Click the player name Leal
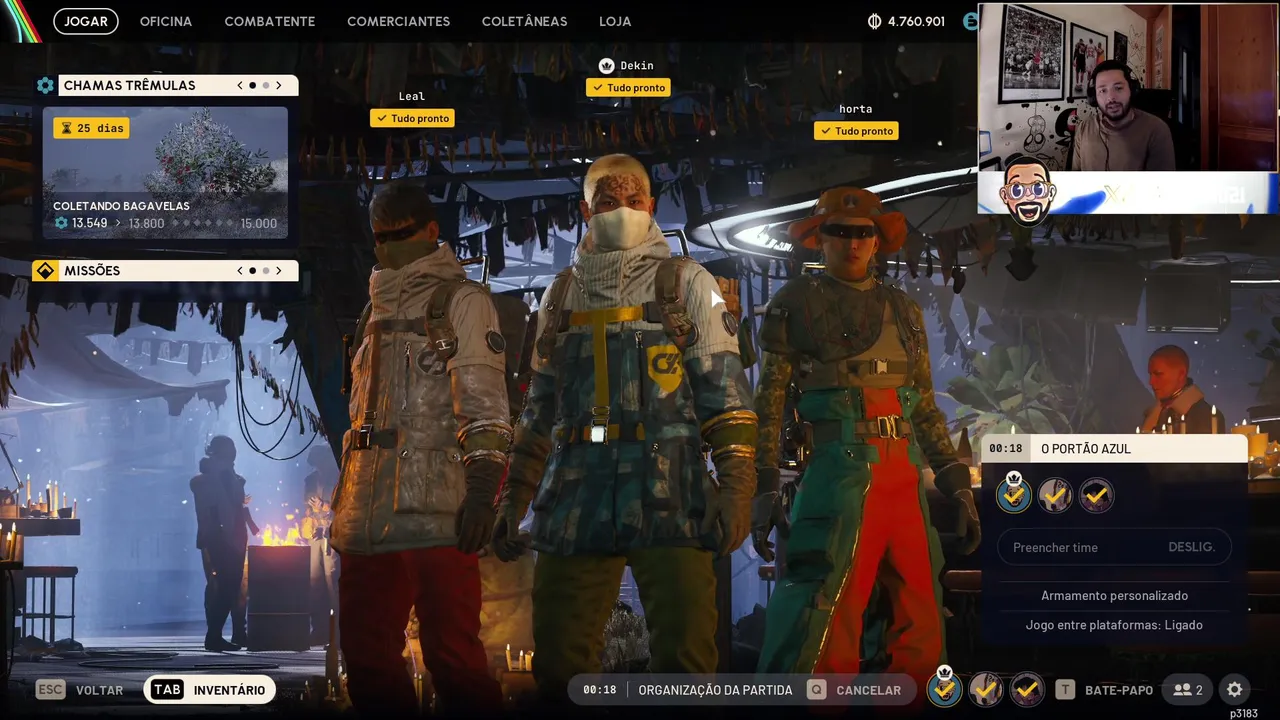 click(x=412, y=97)
